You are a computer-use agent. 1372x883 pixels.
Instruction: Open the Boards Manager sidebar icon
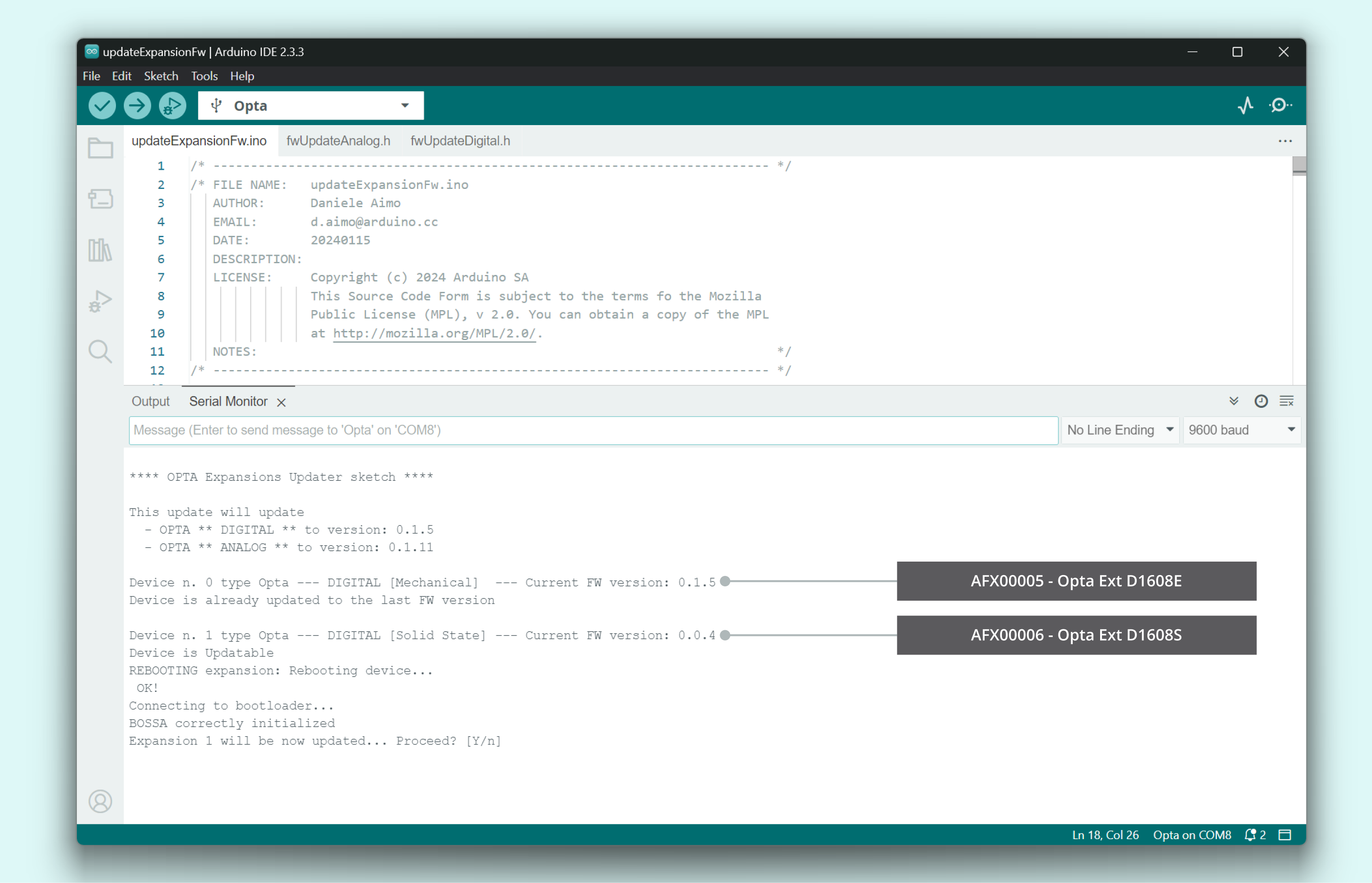(100, 199)
